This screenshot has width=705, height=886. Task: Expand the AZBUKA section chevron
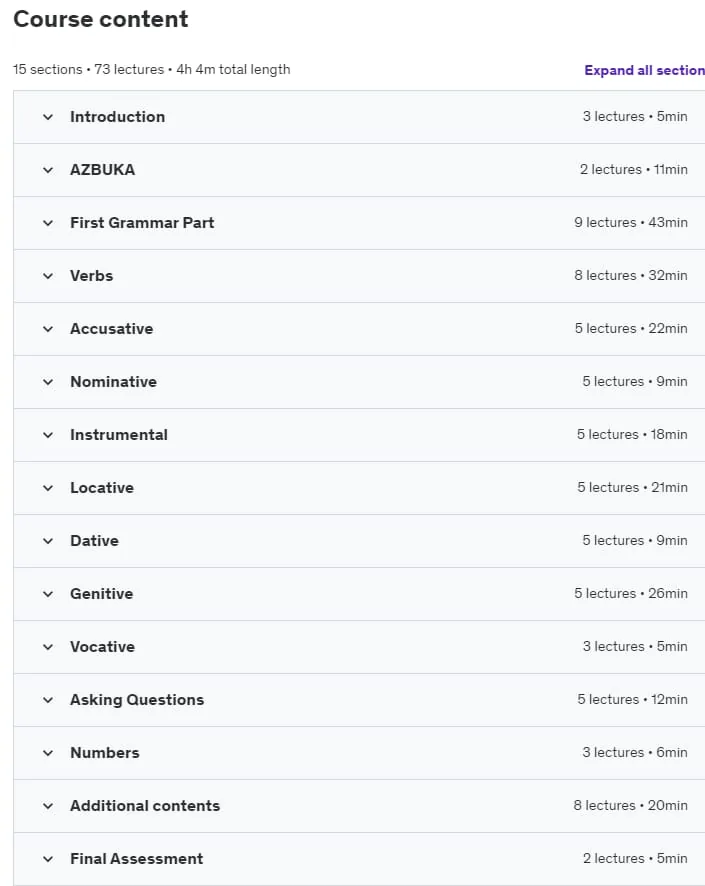pyautogui.click(x=48, y=170)
